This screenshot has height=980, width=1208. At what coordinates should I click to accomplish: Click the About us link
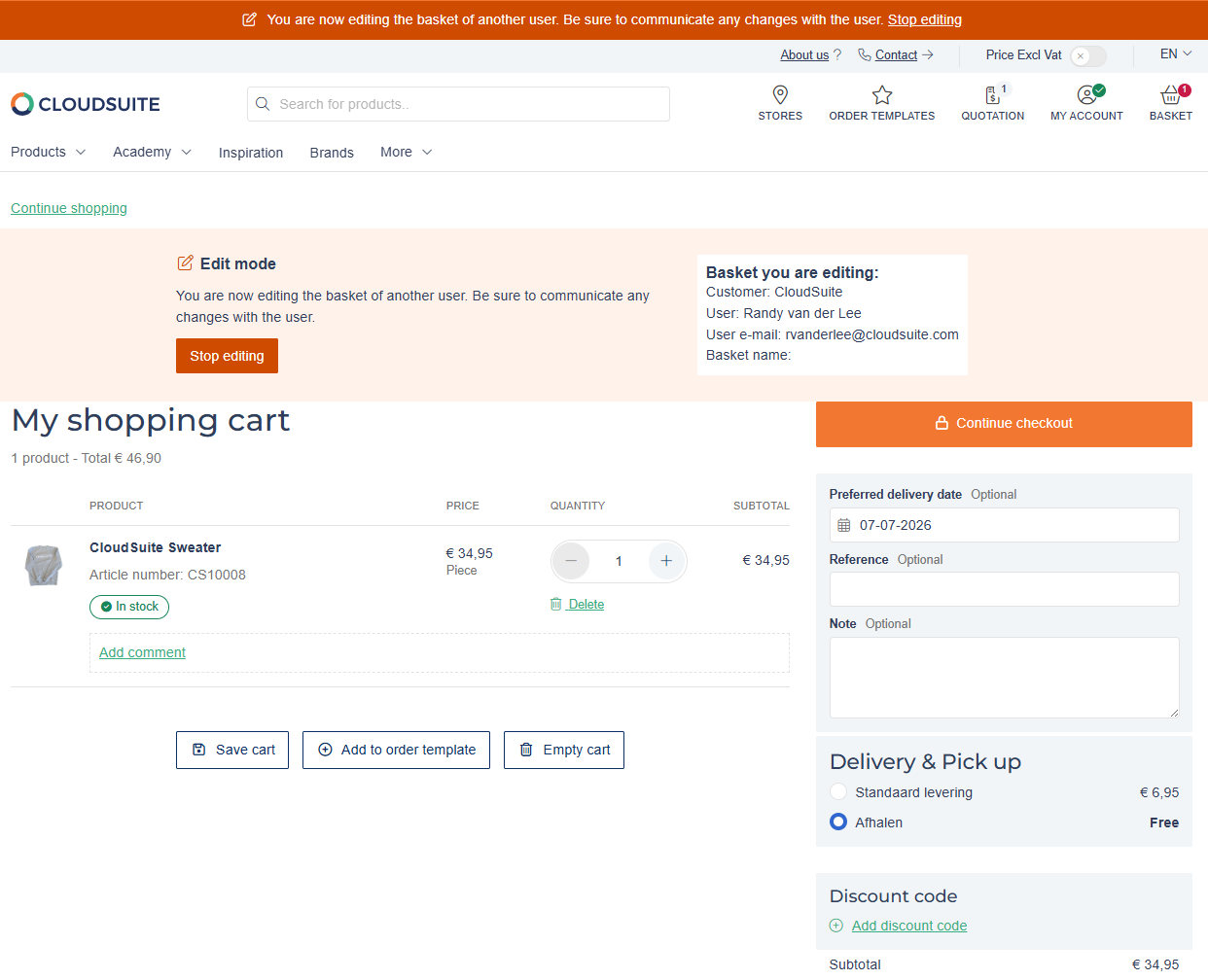tap(804, 55)
